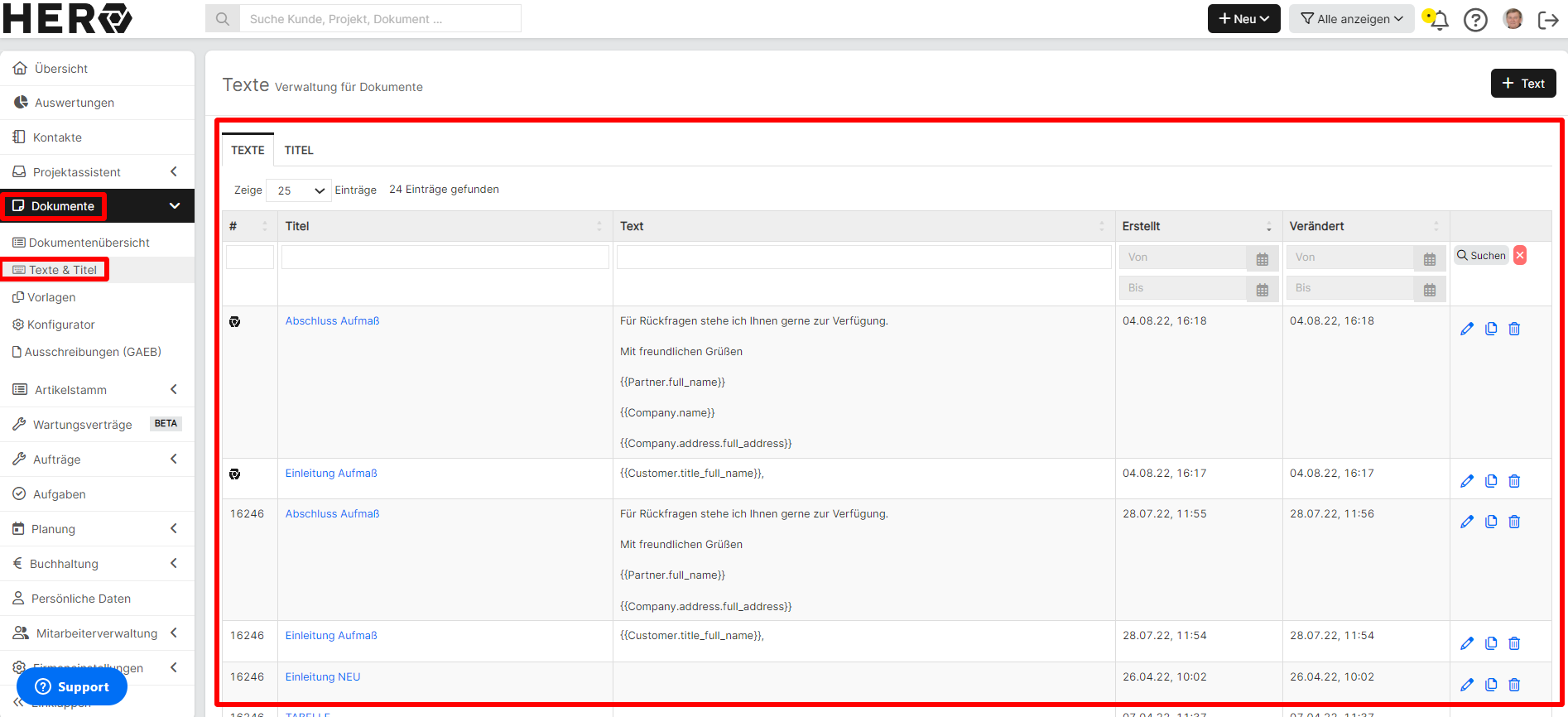Switch to the TITEL tab
Image resolution: width=1568 pixels, height=717 pixels.
click(299, 150)
